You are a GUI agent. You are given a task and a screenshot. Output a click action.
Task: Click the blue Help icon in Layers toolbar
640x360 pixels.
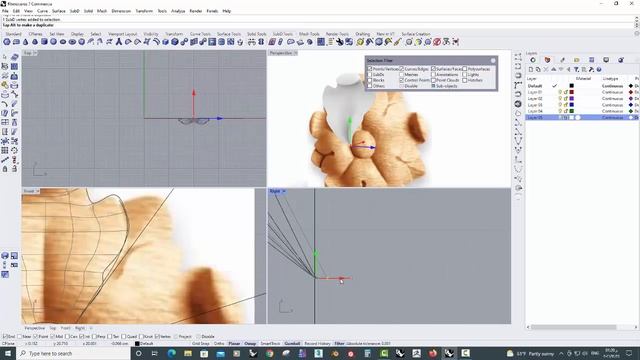pos(599,69)
